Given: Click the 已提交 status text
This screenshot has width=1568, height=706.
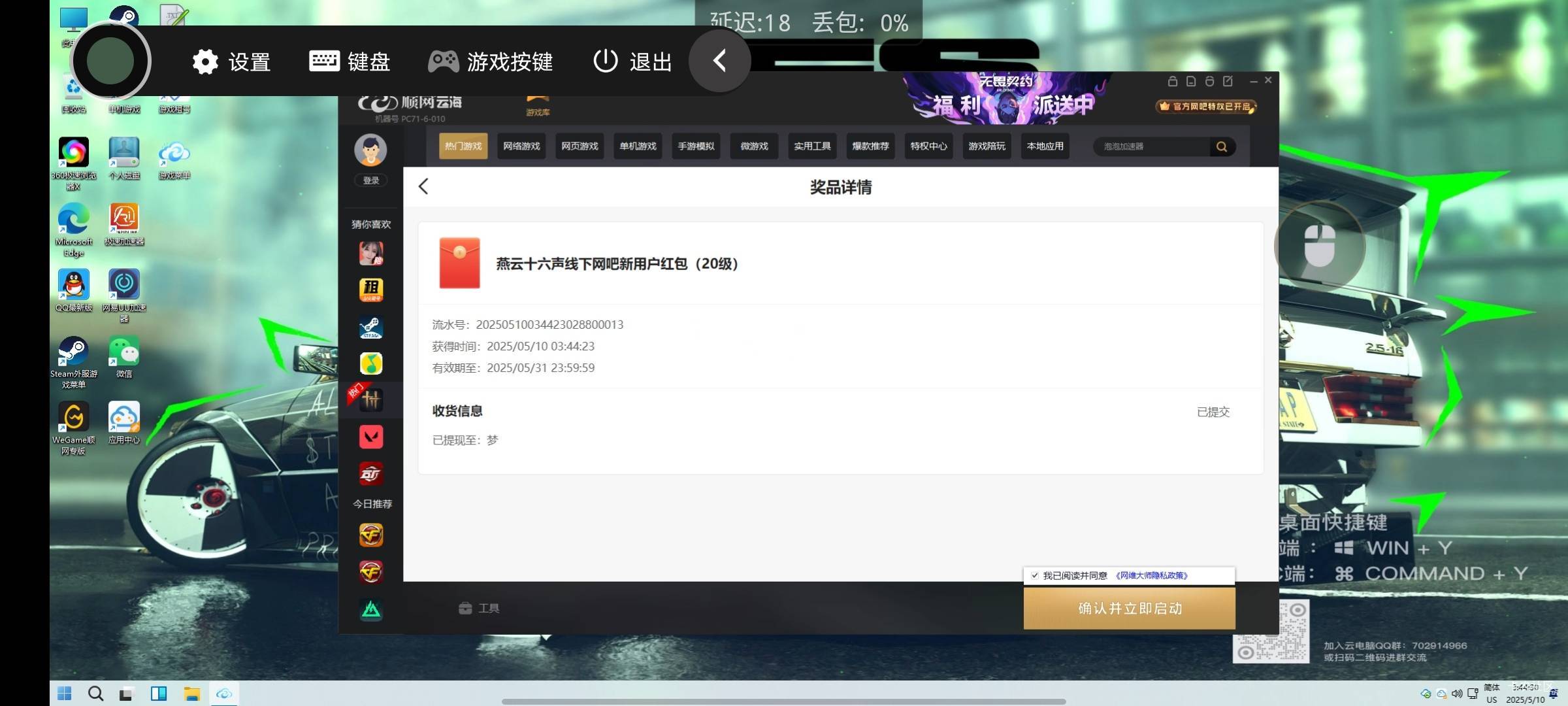Looking at the screenshot, I should click(x=1213, y=412).
